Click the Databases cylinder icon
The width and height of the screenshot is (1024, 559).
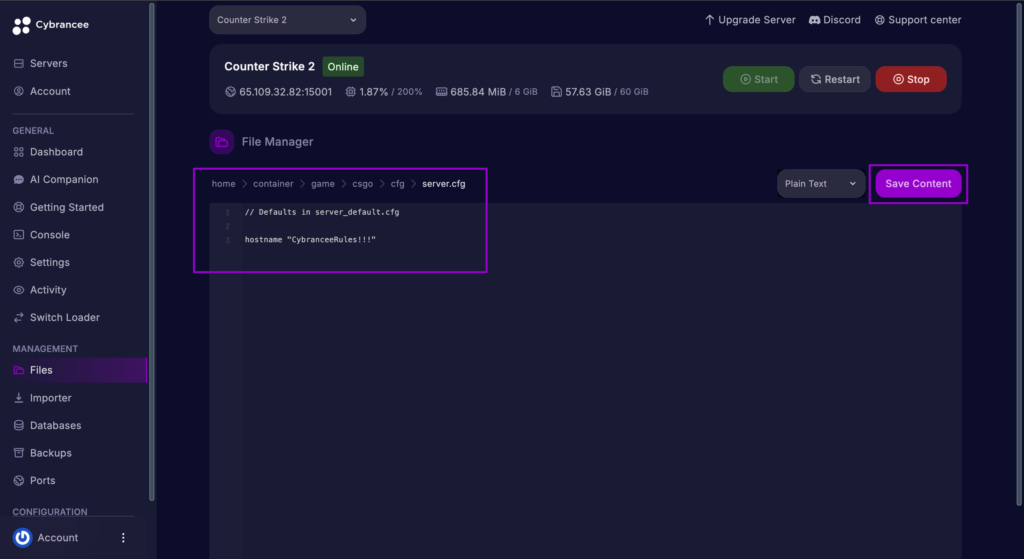tap(19, 426)
